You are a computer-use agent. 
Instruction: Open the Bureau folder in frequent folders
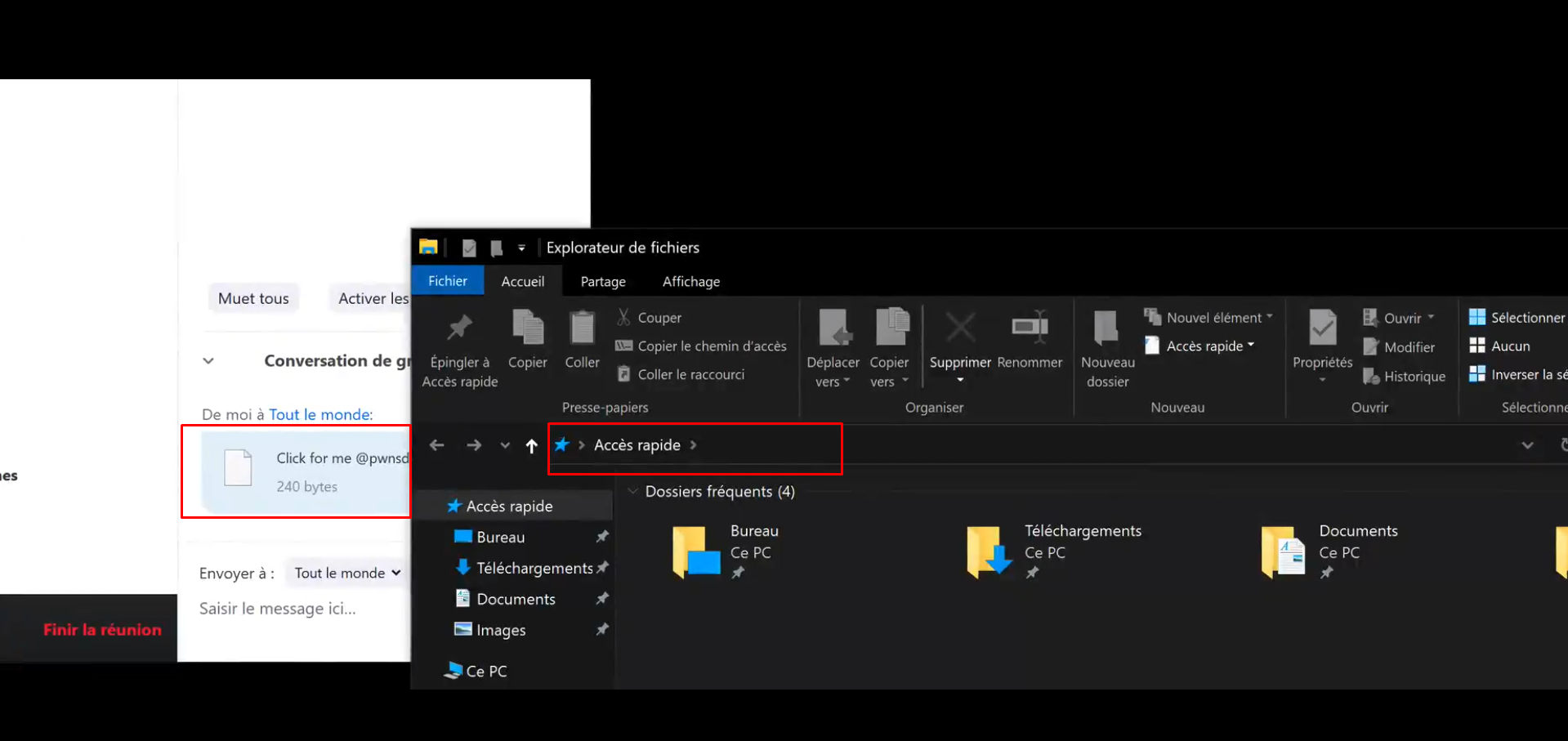697,551
